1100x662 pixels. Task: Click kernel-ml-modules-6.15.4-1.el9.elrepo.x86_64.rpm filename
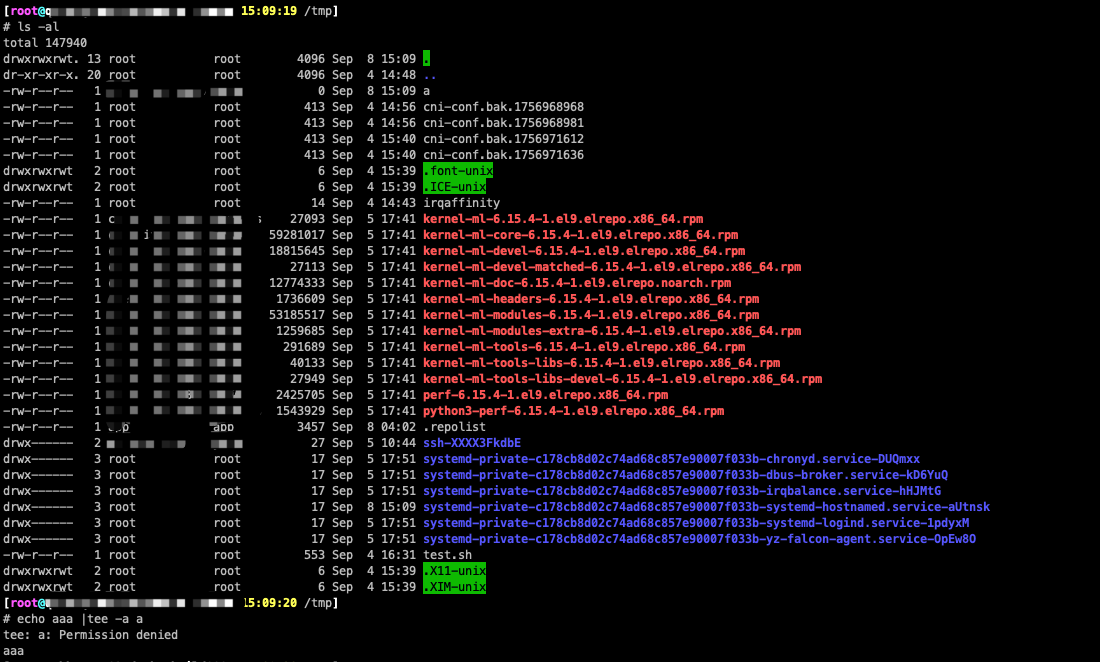591,316
